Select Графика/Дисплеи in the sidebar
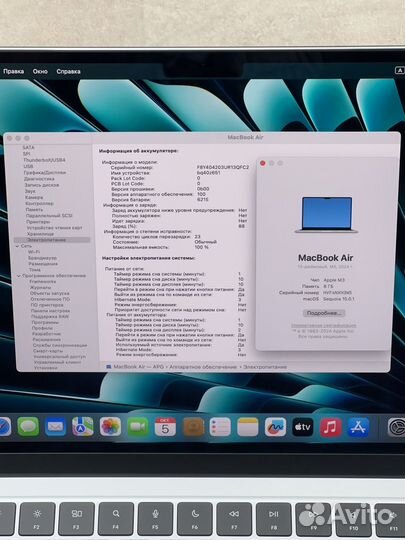 coord(44,172)
